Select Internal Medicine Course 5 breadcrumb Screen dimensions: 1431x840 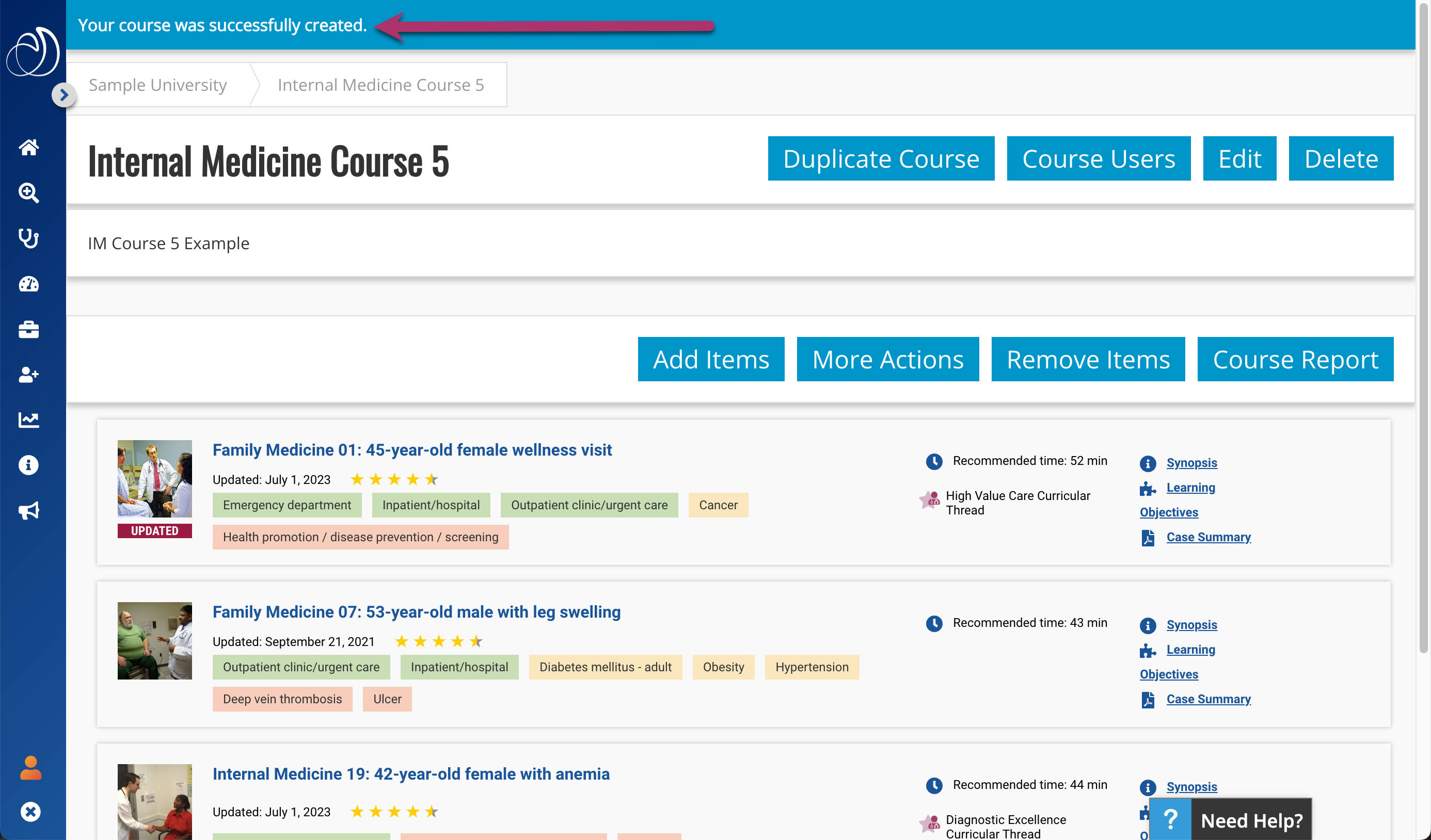pos(380,85)
